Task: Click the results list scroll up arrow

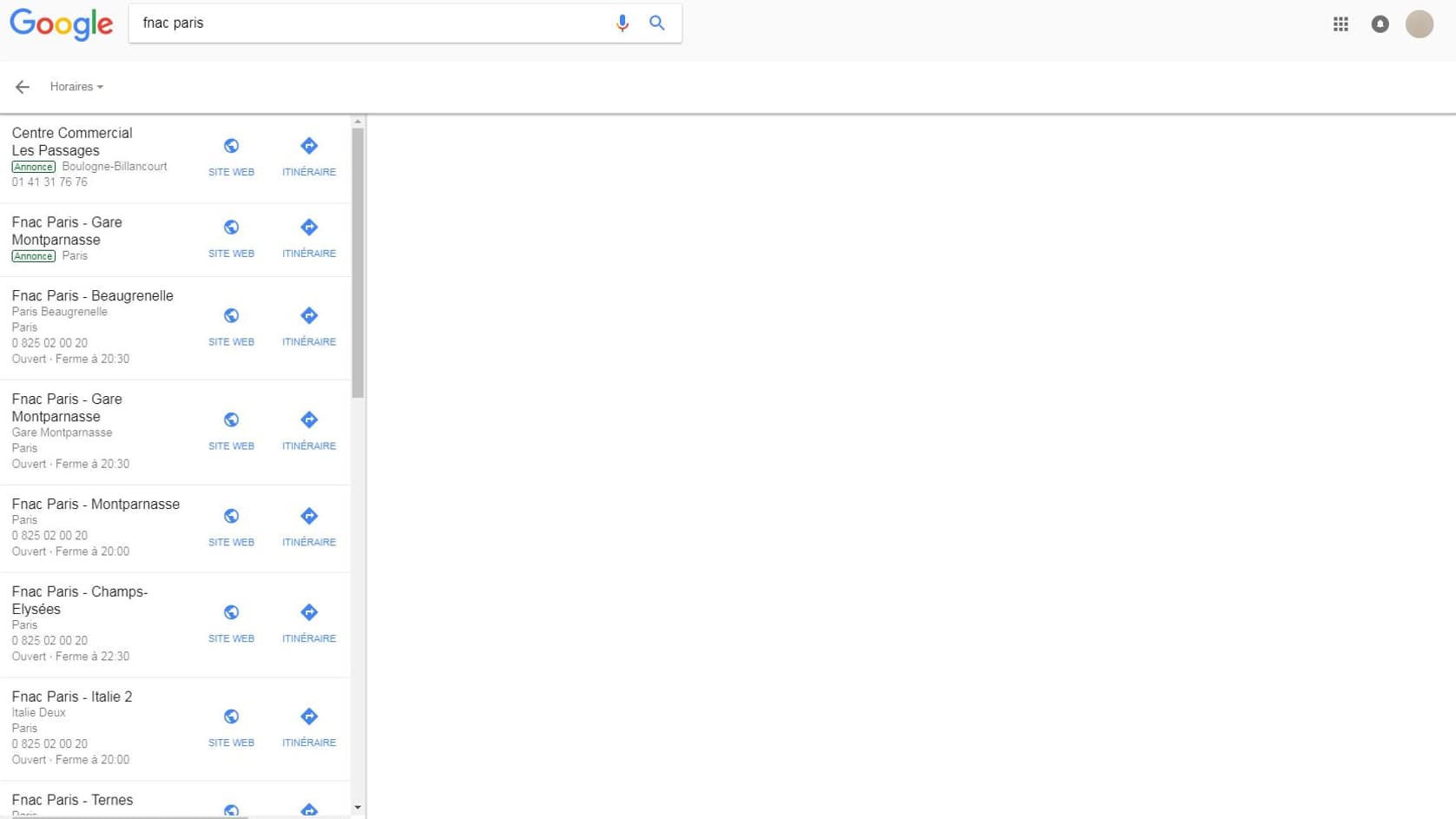Action: click(x=358, y=122)
